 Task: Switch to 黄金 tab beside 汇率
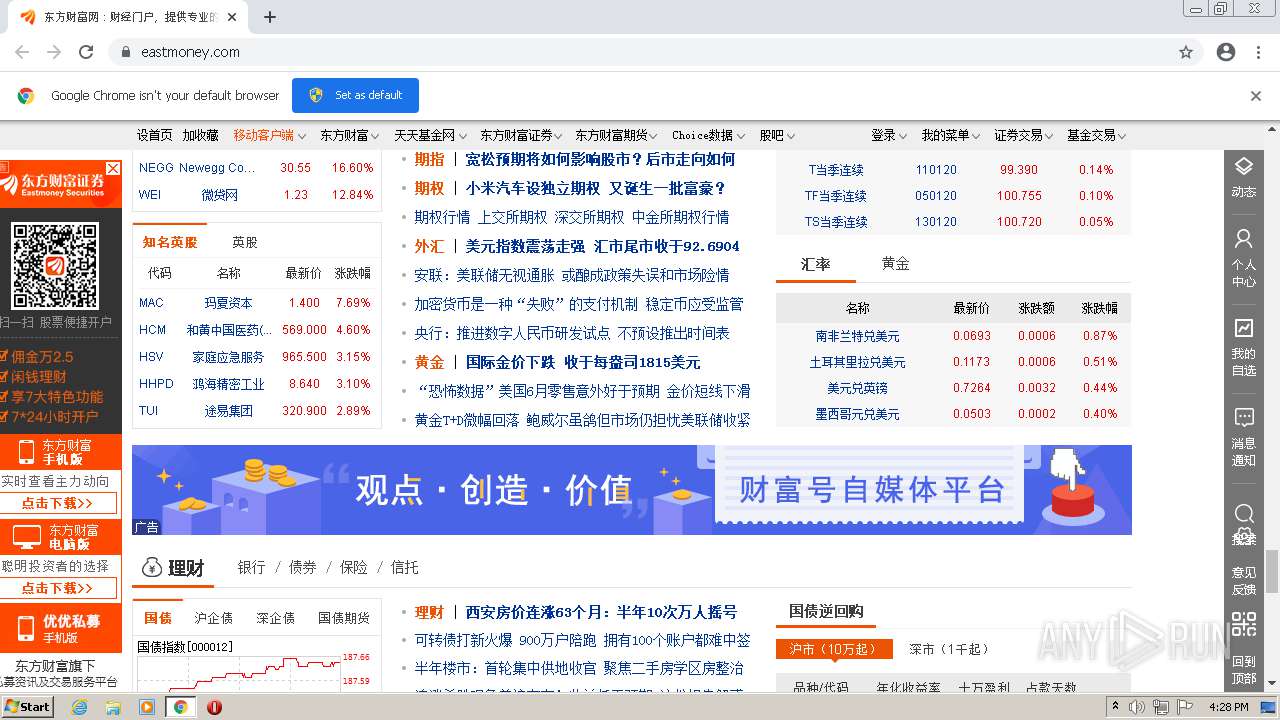click(895, 263)
